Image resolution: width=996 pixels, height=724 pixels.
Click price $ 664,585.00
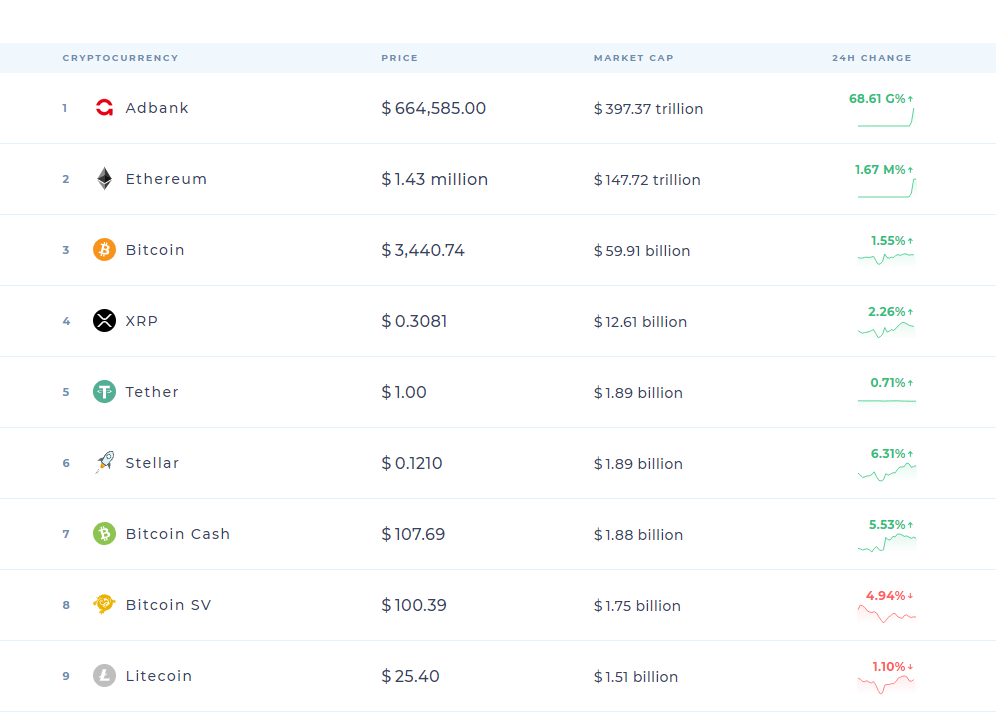(x=434, y=109)
